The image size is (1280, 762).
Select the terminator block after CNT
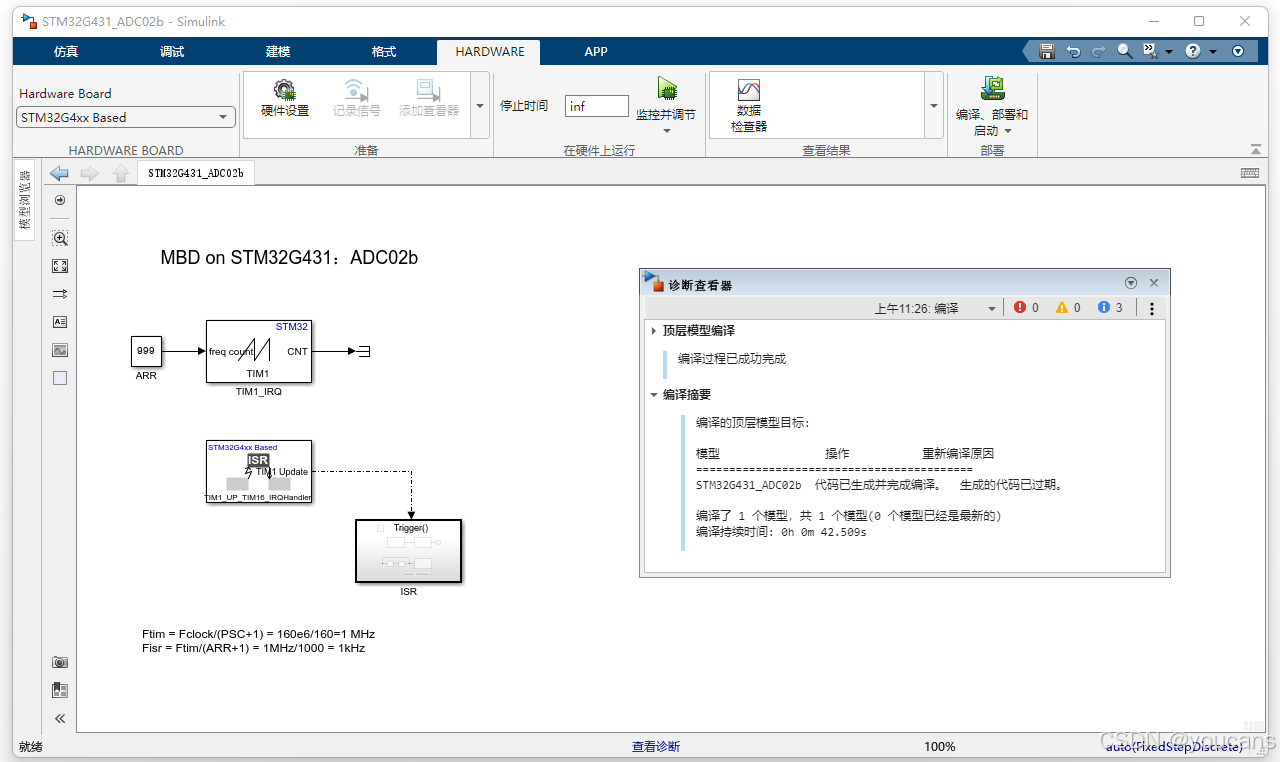click(x=364, y=351)
